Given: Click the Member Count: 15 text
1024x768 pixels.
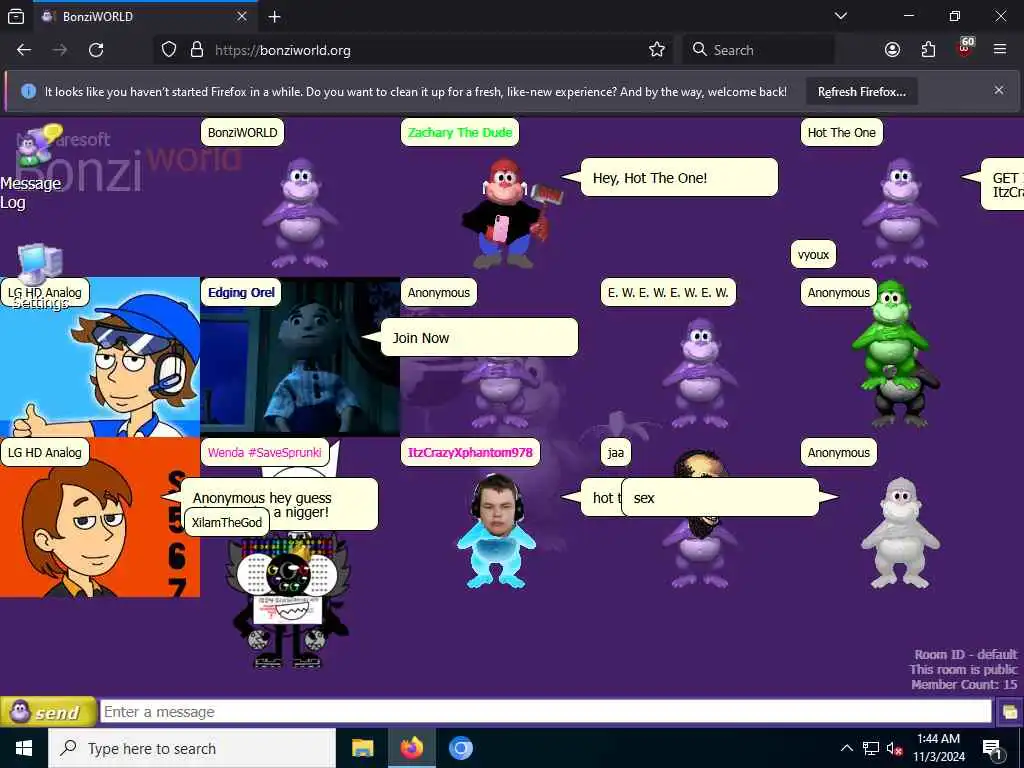Looking at the screenshot, I should [965, 684].
